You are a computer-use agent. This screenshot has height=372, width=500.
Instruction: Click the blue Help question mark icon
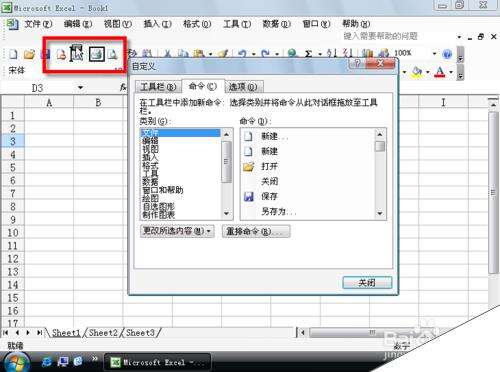[447, 54]
